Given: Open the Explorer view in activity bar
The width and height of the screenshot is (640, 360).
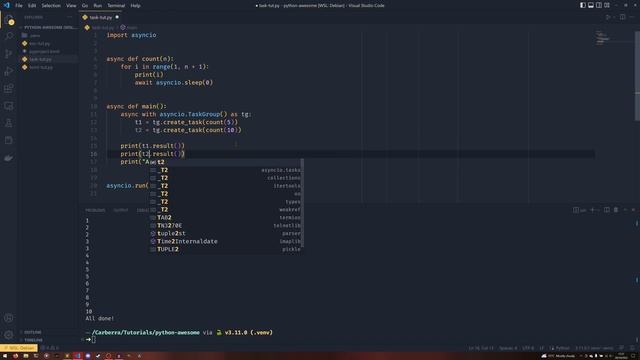Looking at the screenshot, I should [x=9, y=19].
